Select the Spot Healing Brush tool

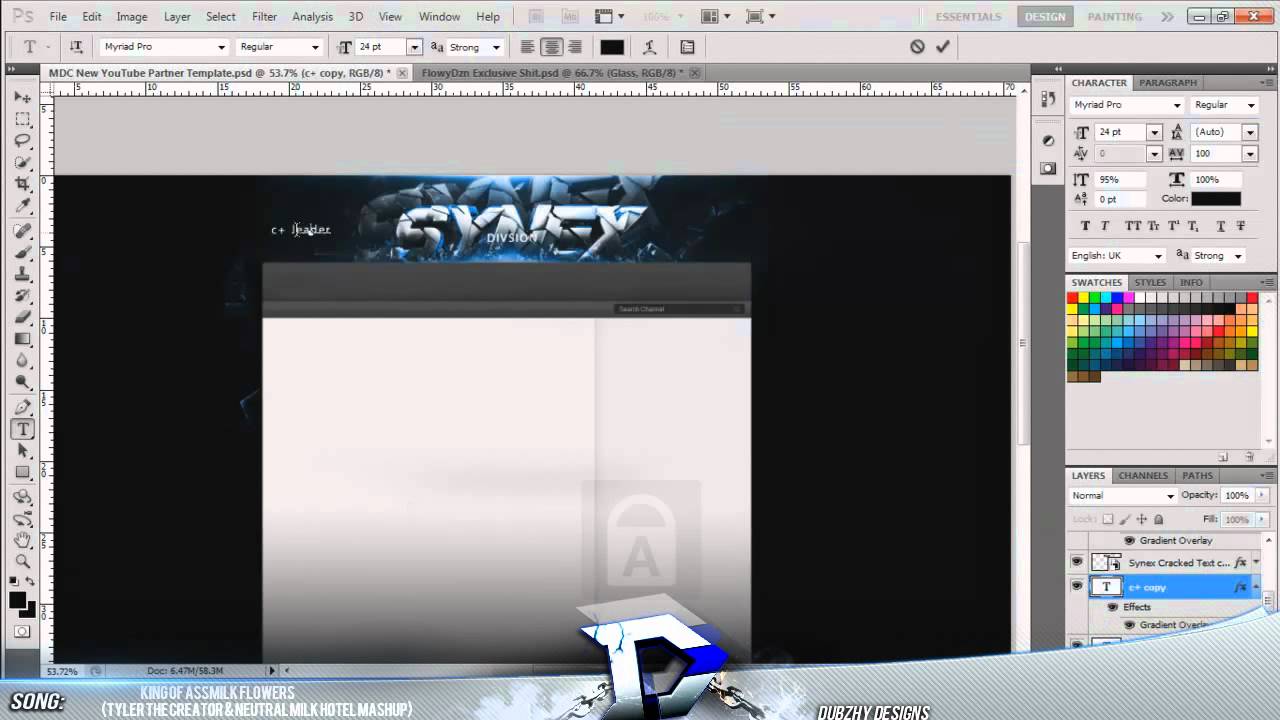[22, 231]
